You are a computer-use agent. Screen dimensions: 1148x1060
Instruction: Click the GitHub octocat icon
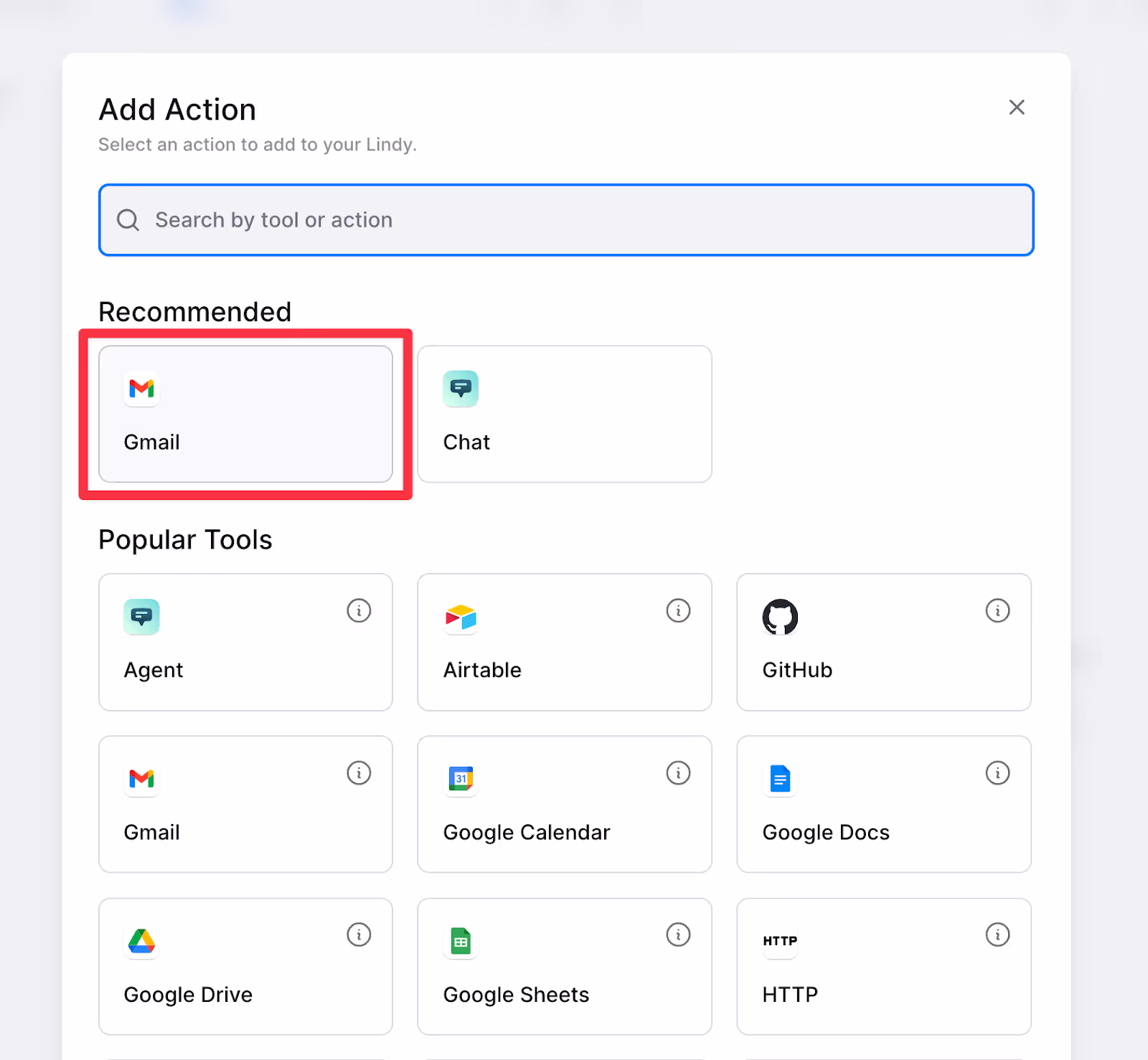click(780, 617)
